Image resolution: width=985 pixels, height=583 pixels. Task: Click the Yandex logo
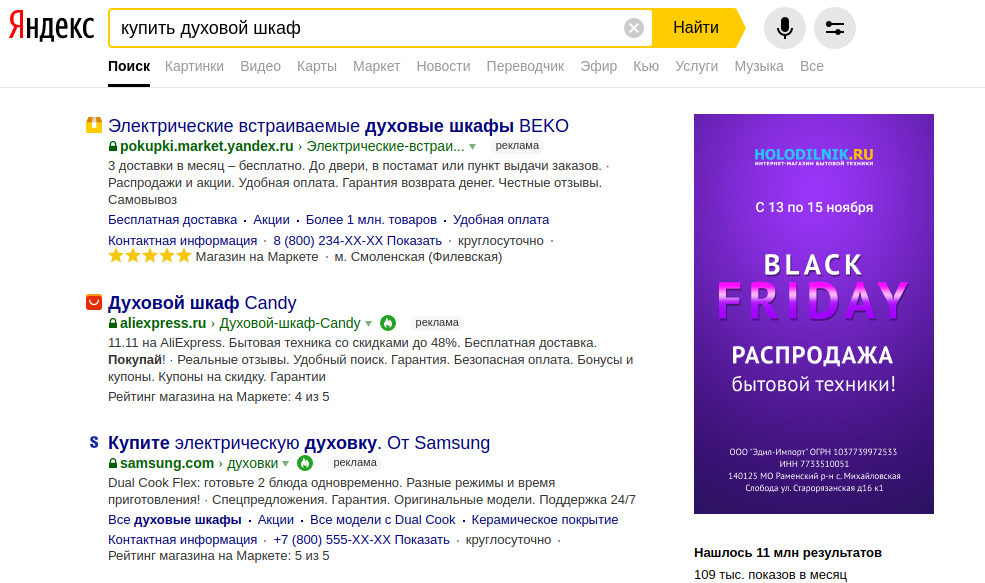51,27
